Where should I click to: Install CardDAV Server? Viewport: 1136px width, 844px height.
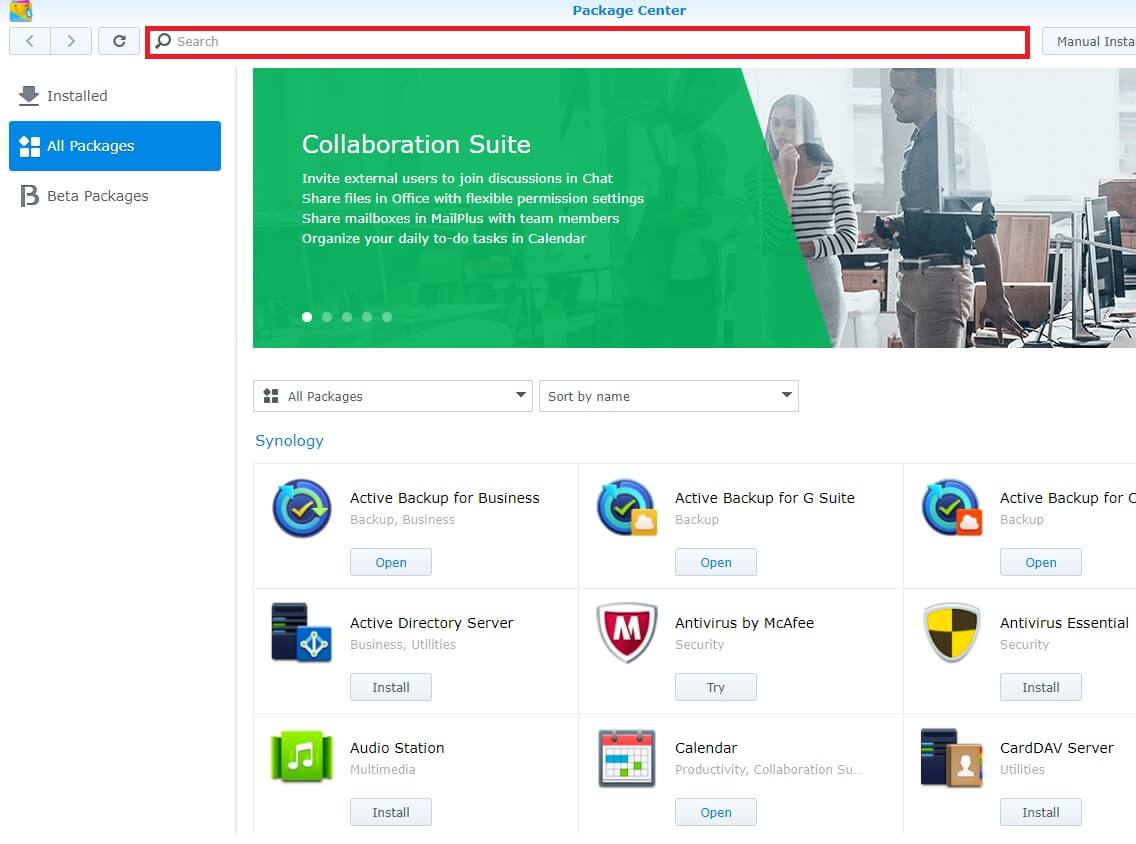[x=1040, y=812]
